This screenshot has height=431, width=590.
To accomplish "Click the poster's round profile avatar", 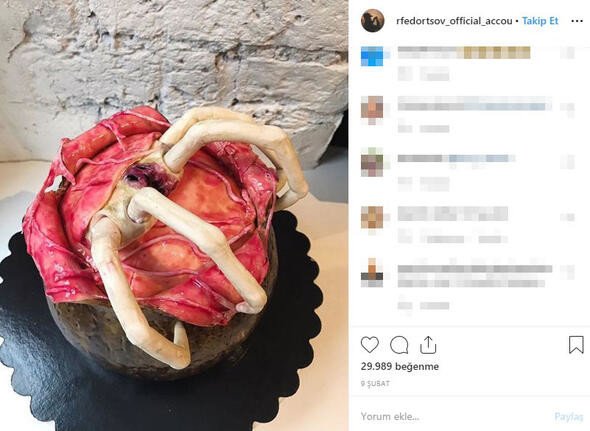I will (373, 21).
